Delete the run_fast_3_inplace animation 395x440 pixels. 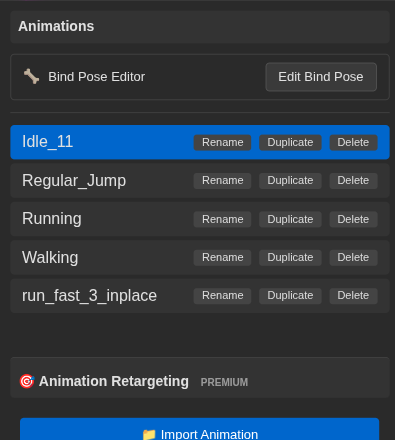pyautogui.click(x=353, y=296)
